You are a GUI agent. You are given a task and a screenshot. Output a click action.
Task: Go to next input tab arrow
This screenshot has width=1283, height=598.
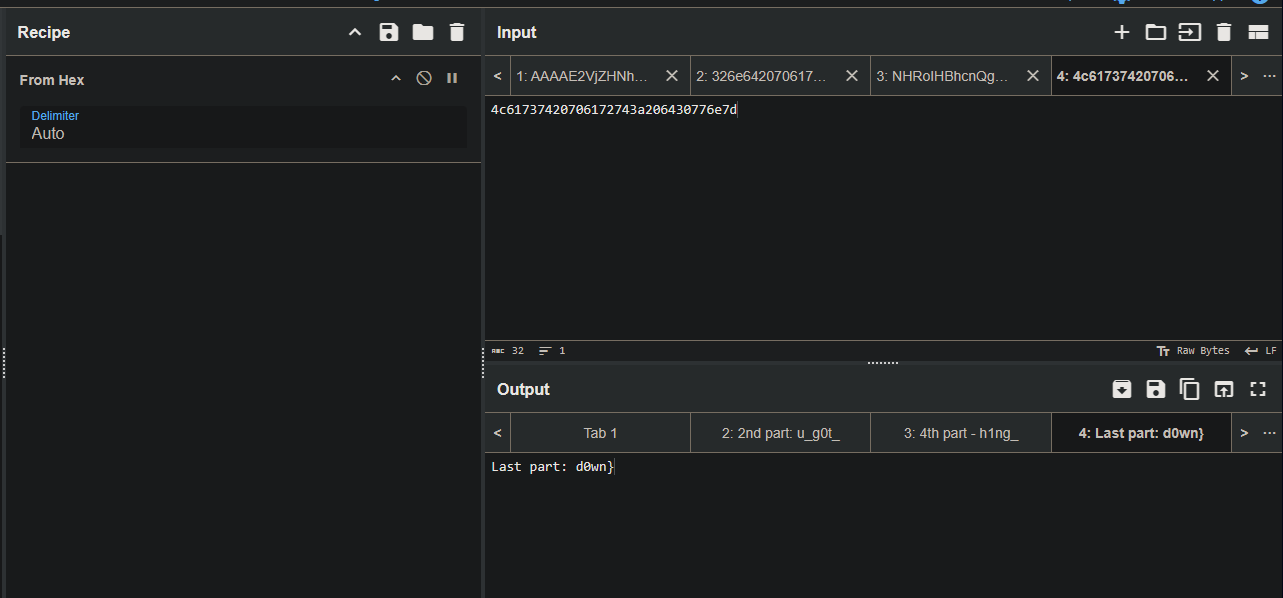tap(1244, 76)
